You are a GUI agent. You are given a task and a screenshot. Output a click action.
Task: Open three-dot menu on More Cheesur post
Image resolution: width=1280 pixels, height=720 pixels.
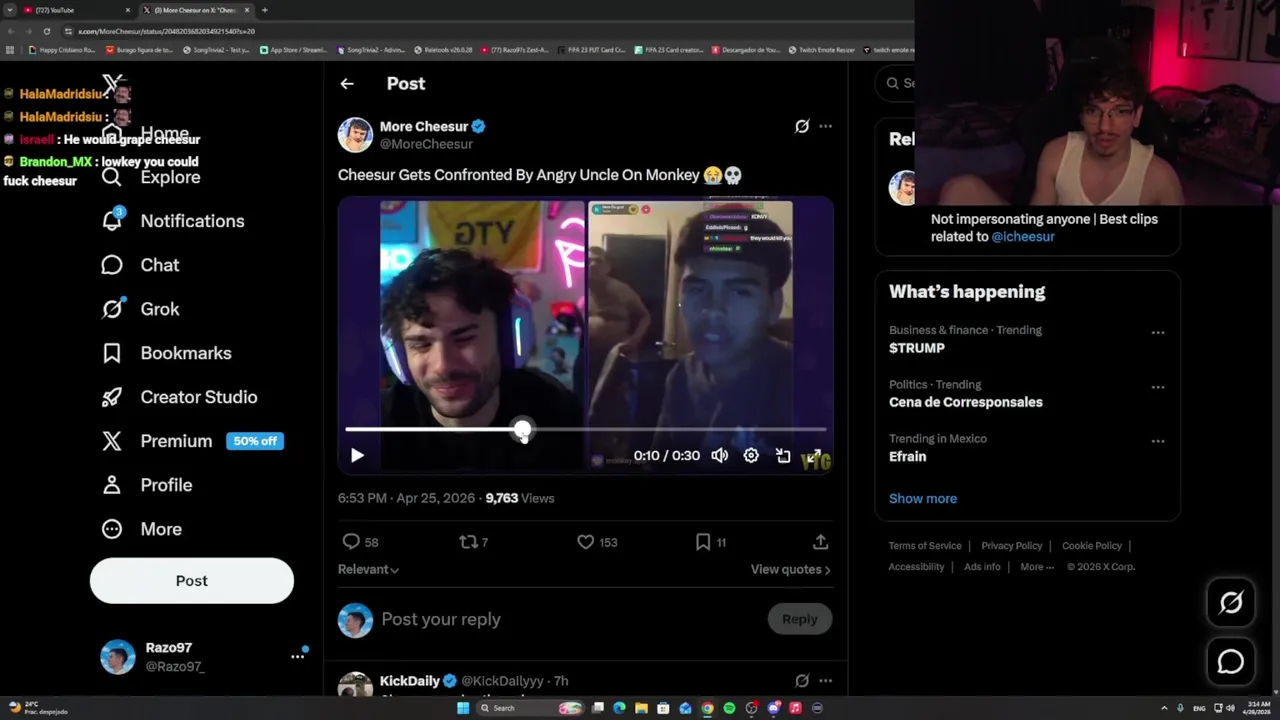pyautogui.click(x=825, y=126)
